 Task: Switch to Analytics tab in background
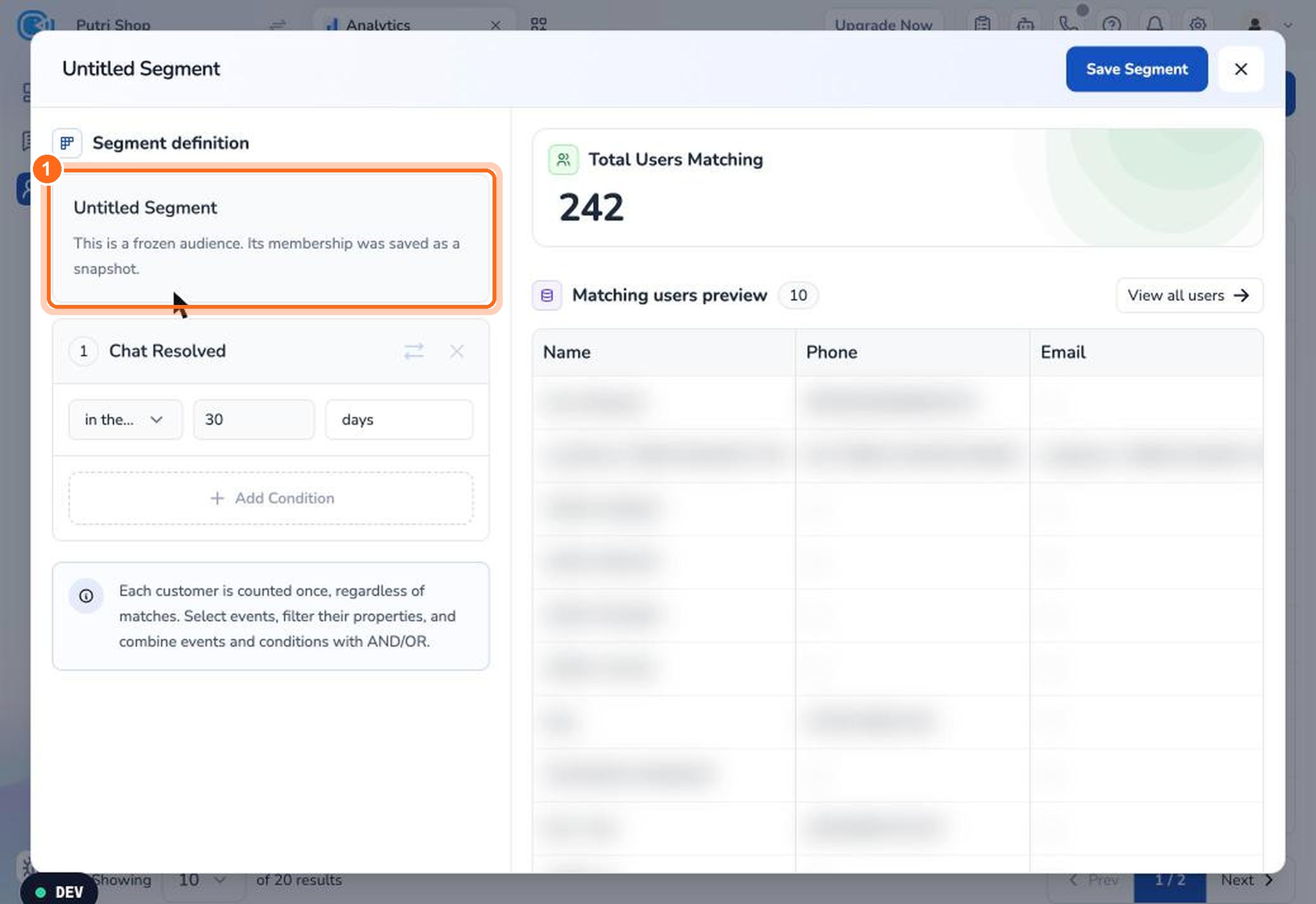click(x=377, y=25)
